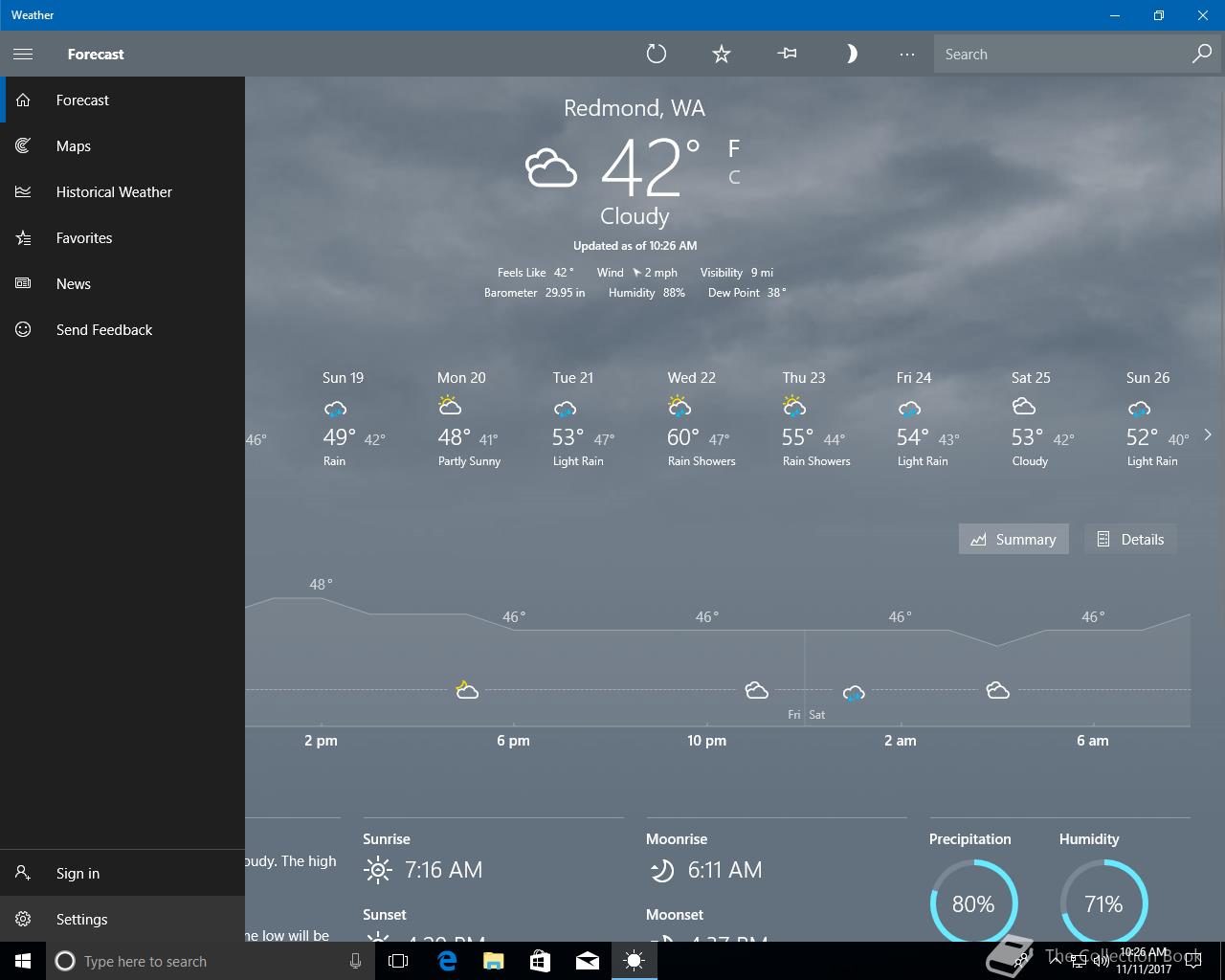1225x980 pixels.
Task: Click the Weather app taskbar icon
Action: click(x=634, y=961)
